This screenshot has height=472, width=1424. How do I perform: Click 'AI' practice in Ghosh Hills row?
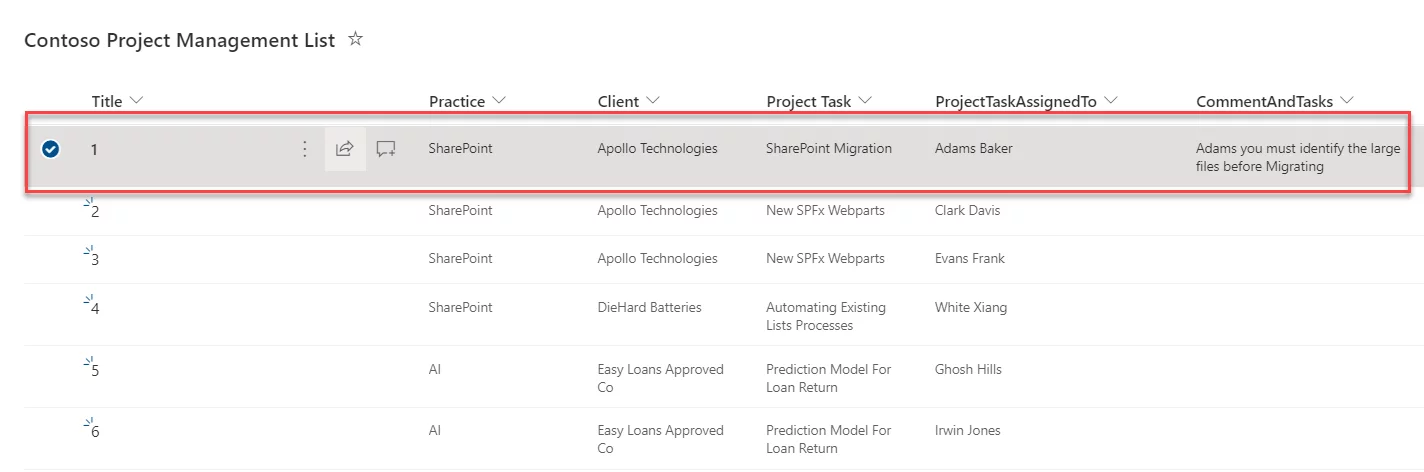click(x=435, y=369)
